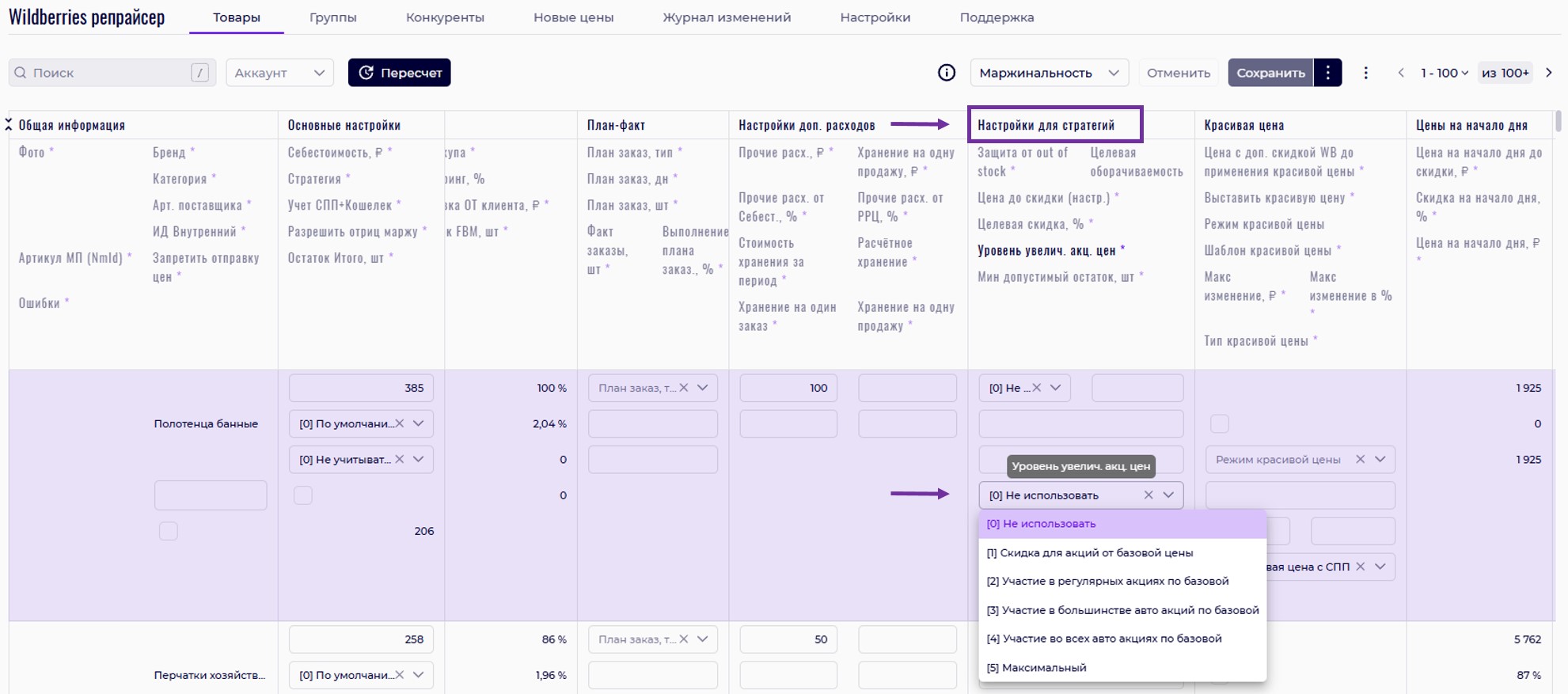Screen dimensions: 1568x694
Task: Clear the Режим красивой цены selection
Action: tap(1360, 460)
